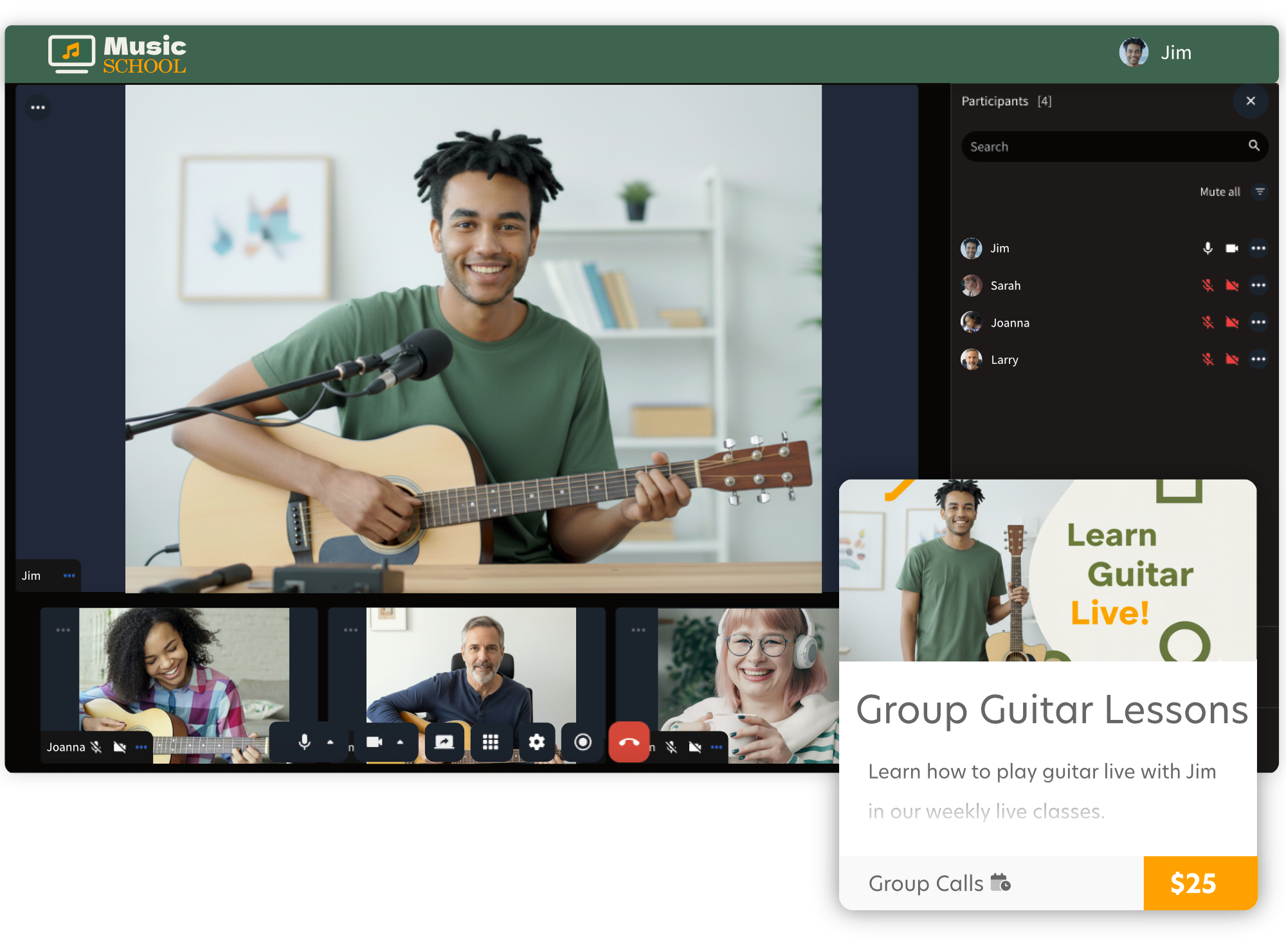Click the search icon in Participants panel
Image resolution: width=1286 pixels, height=952 pixels.
coord(1254,146)
